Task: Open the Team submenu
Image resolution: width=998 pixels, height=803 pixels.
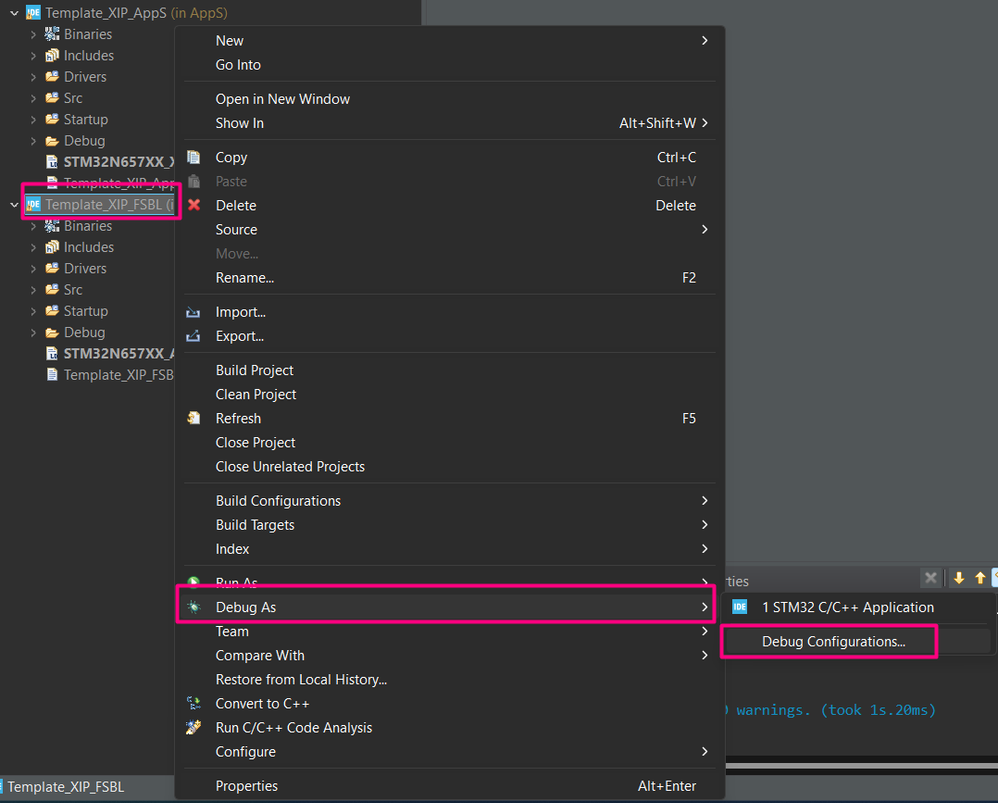Action: [x=449, y=631]
